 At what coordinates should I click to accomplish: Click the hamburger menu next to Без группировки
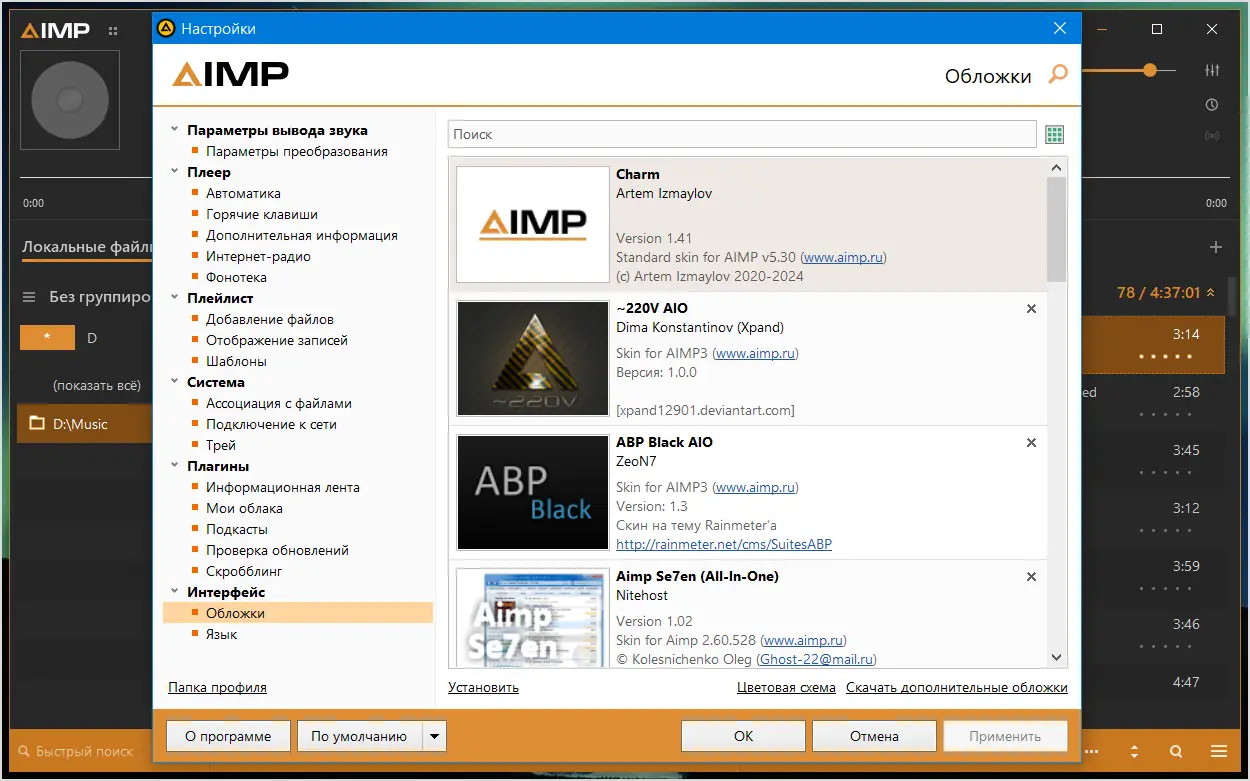click(x=29, y=297)
